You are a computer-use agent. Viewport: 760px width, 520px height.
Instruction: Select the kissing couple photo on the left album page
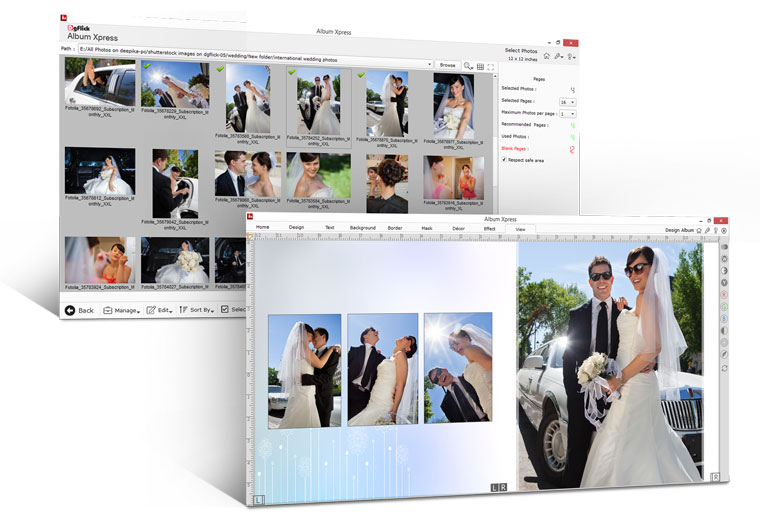click(304, 371)
